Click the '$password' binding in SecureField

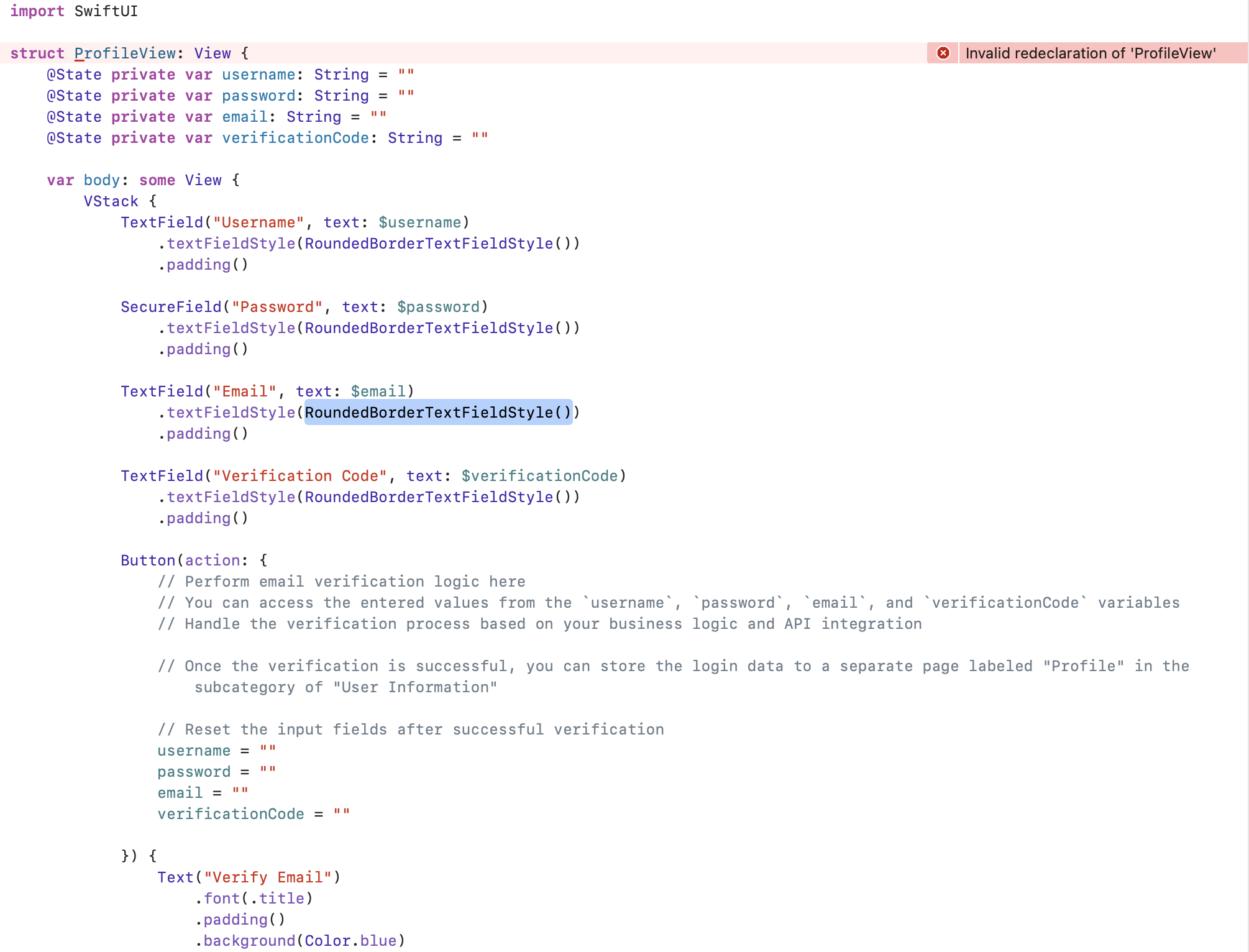click(439, 307)
